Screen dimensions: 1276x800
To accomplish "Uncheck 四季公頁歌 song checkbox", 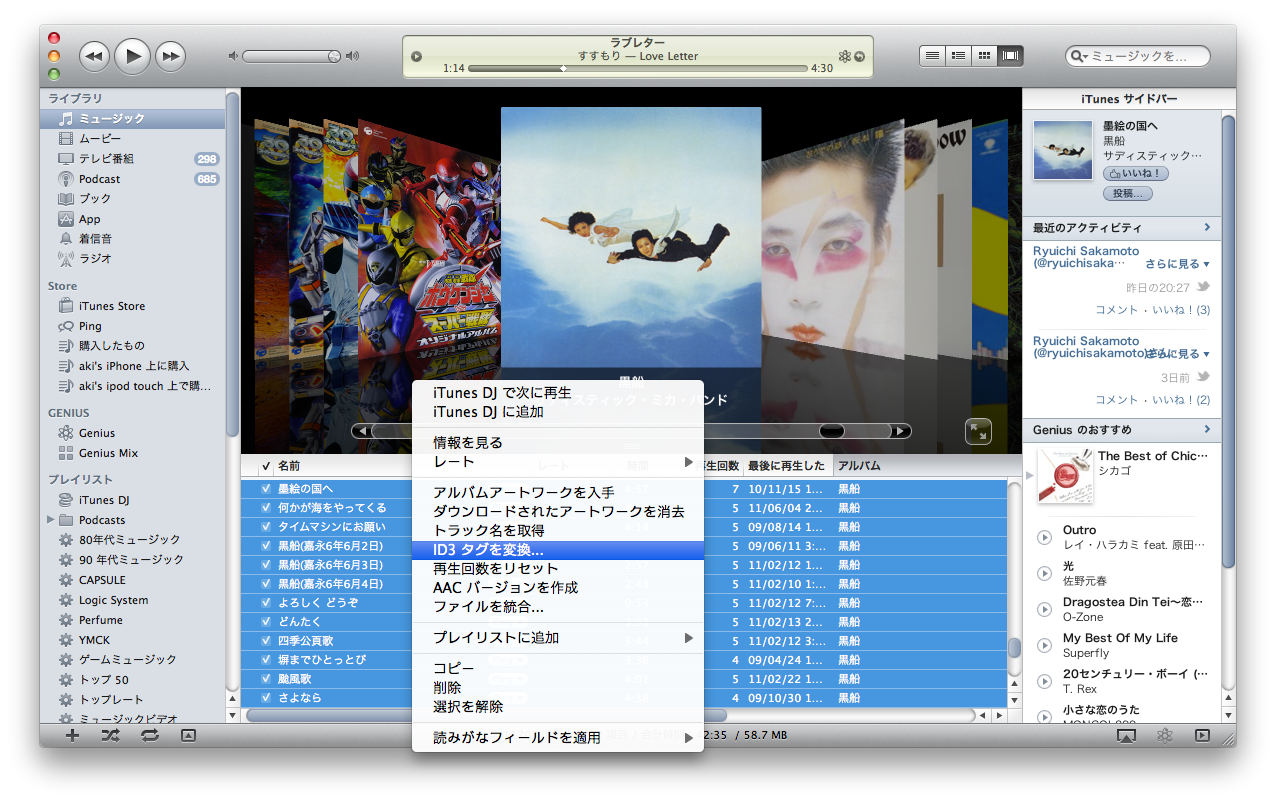I will 266,641.
